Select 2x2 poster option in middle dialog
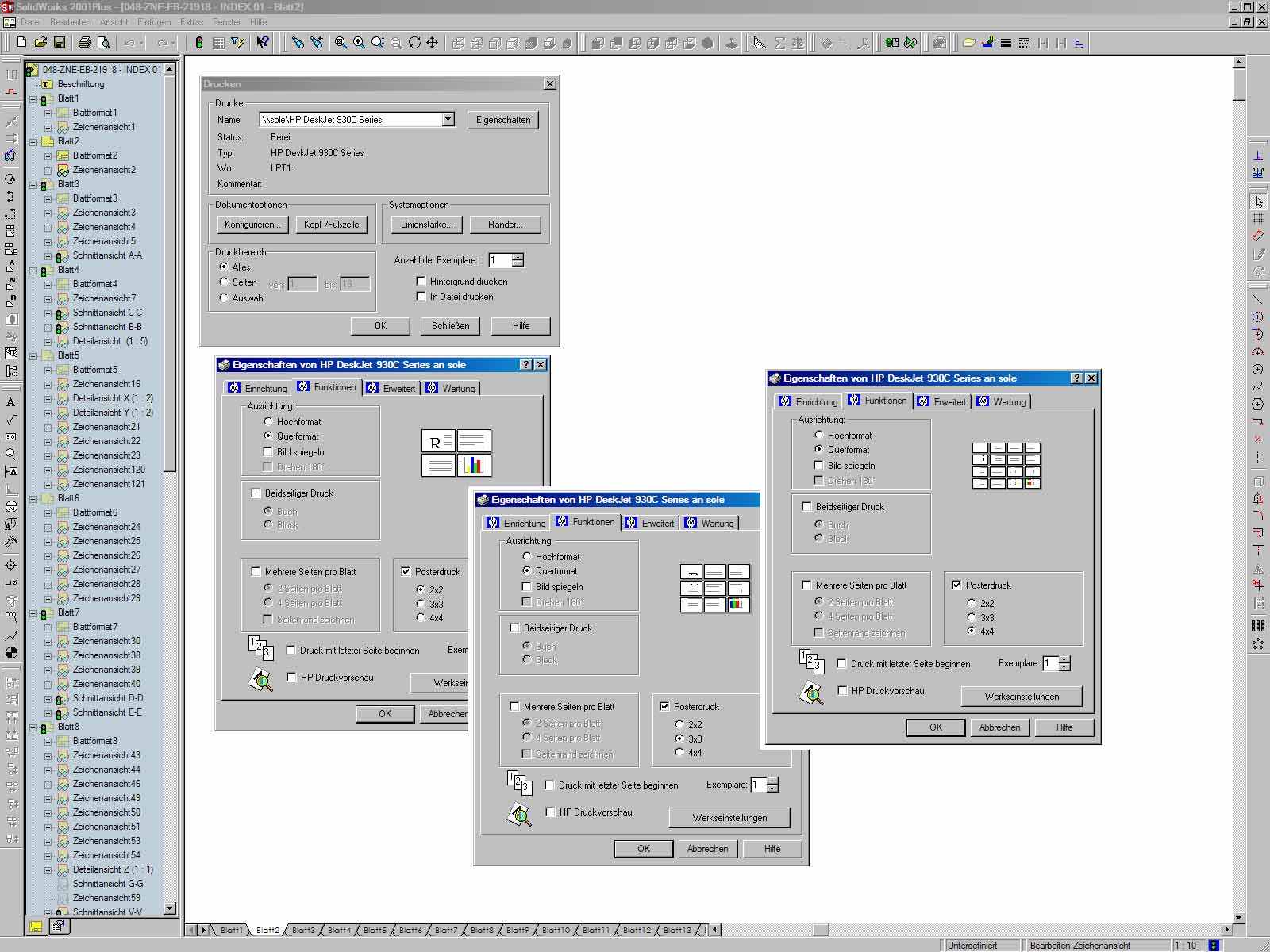 tap(679, 724)
